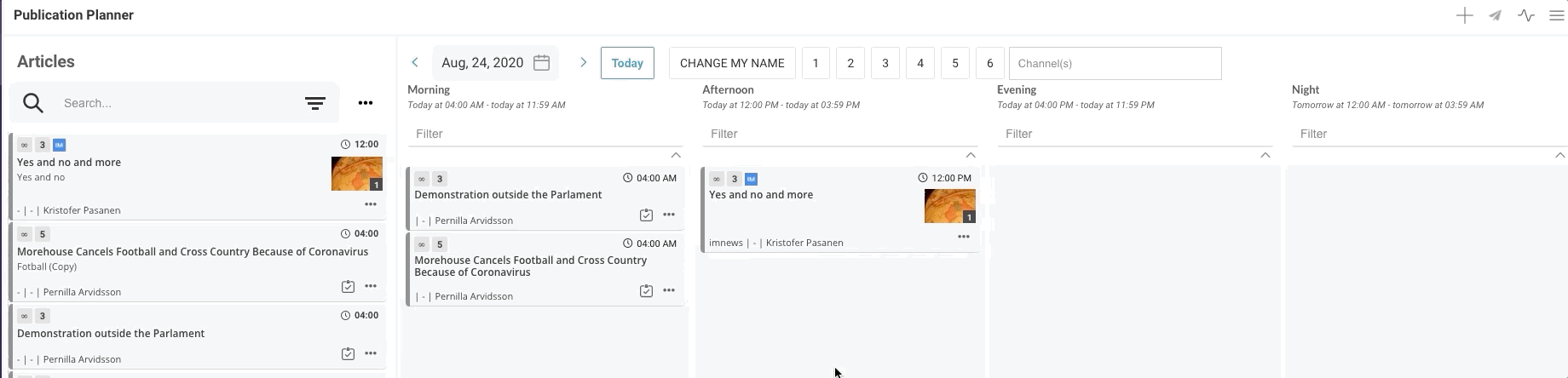Open the hamburger menu icon
This screenshot has width=1568, height=378.
pos(1556,15)
